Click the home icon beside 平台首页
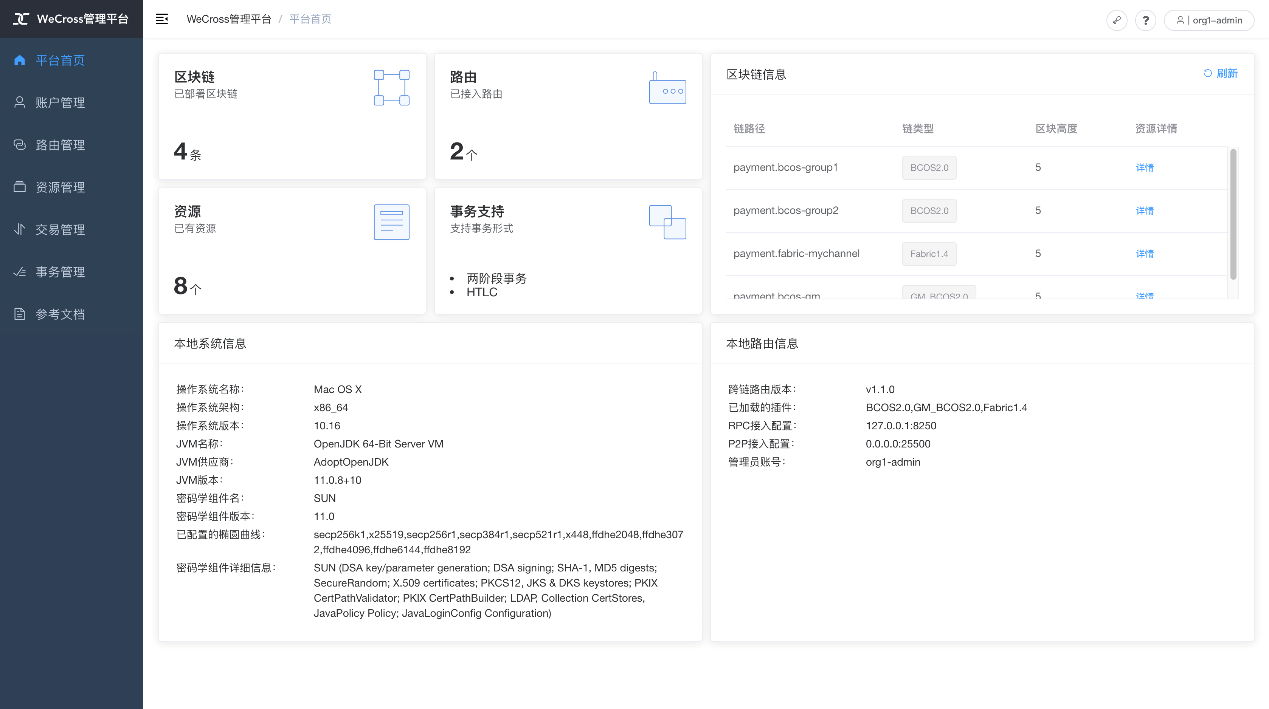The width and height of the screenshot is (1269, 709). tap(20, 60)
